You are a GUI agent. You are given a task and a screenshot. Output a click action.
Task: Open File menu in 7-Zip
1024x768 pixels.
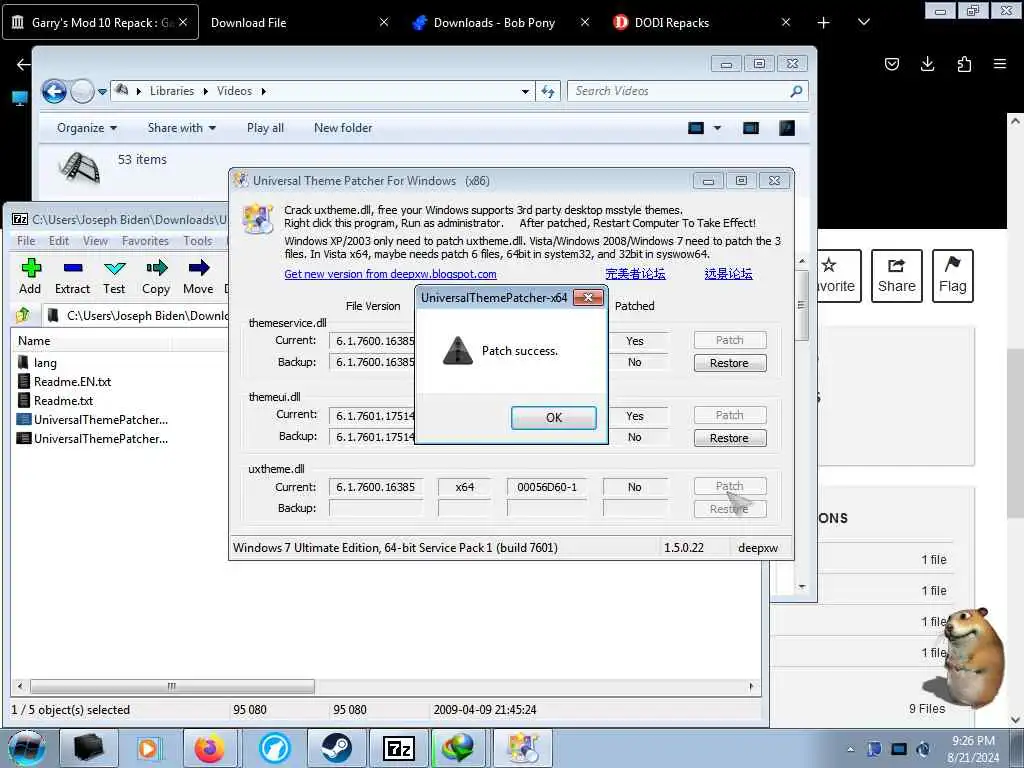(x=26, y=241)
